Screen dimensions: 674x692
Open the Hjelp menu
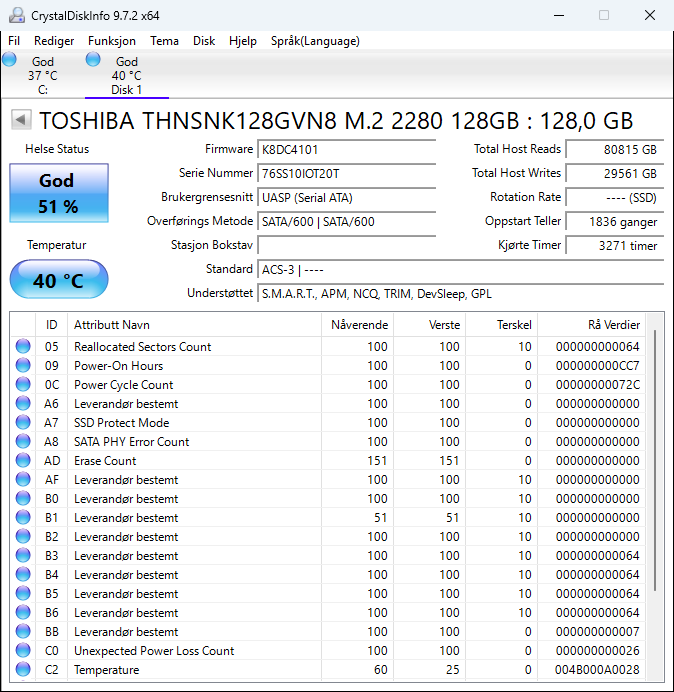click(243, 41)
